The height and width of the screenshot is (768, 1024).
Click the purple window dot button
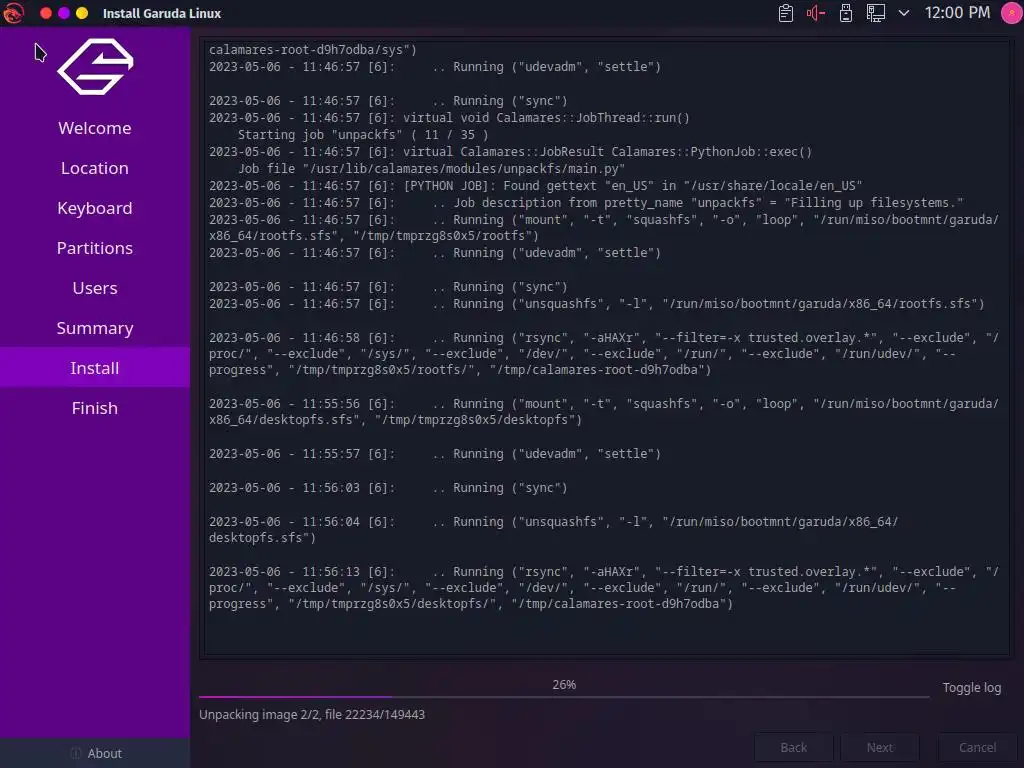64,13
